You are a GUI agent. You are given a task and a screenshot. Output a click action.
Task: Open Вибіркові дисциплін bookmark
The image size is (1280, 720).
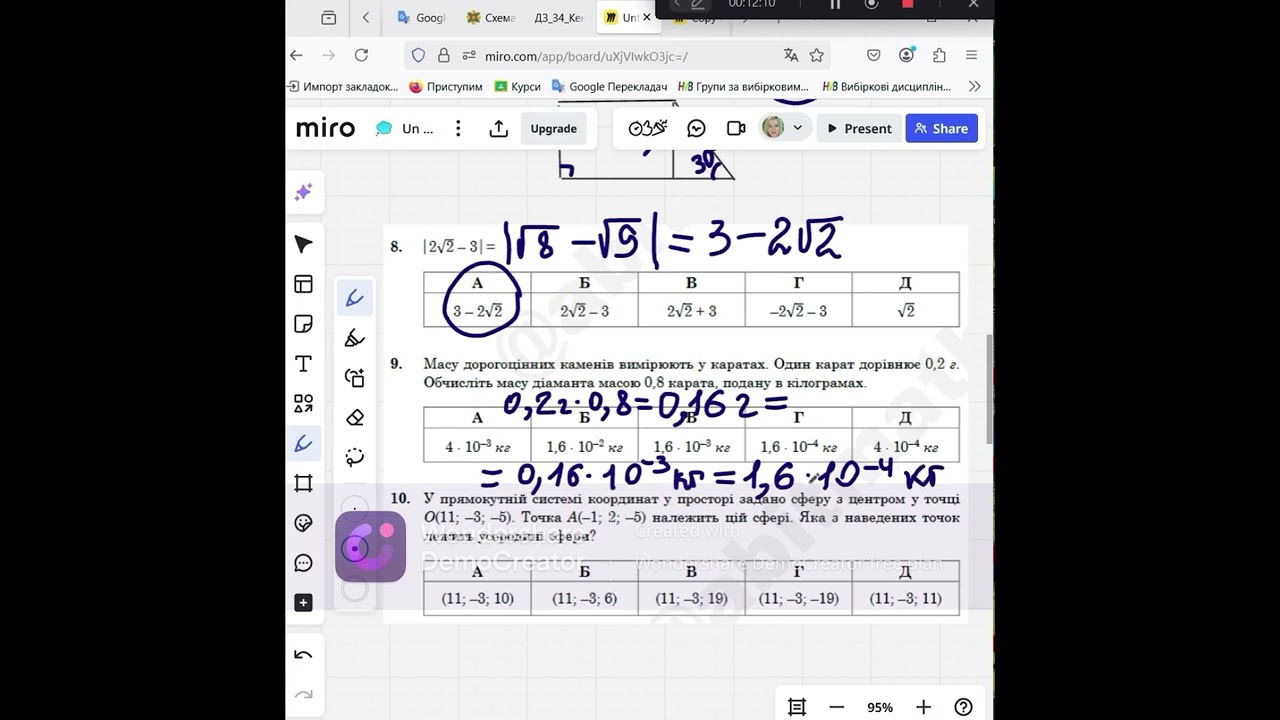887,87
